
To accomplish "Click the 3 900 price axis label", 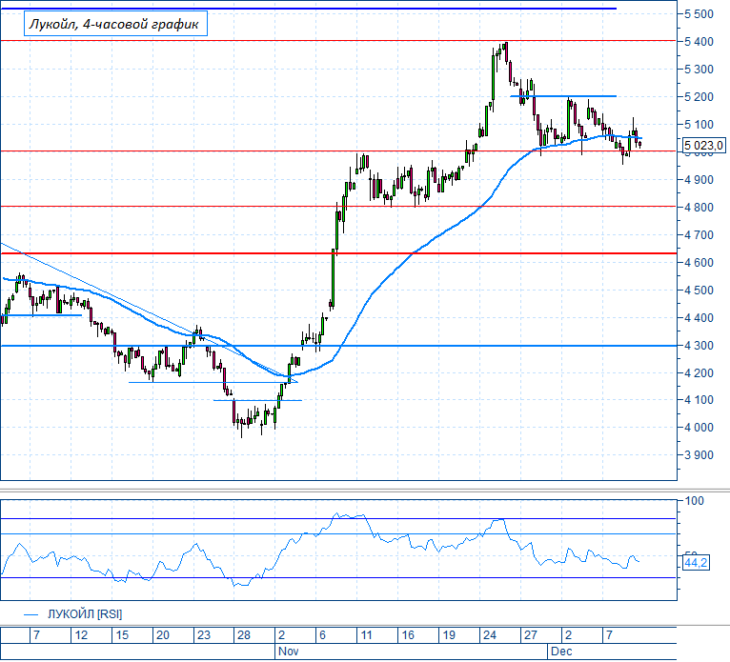I will (x=699, y=455).
